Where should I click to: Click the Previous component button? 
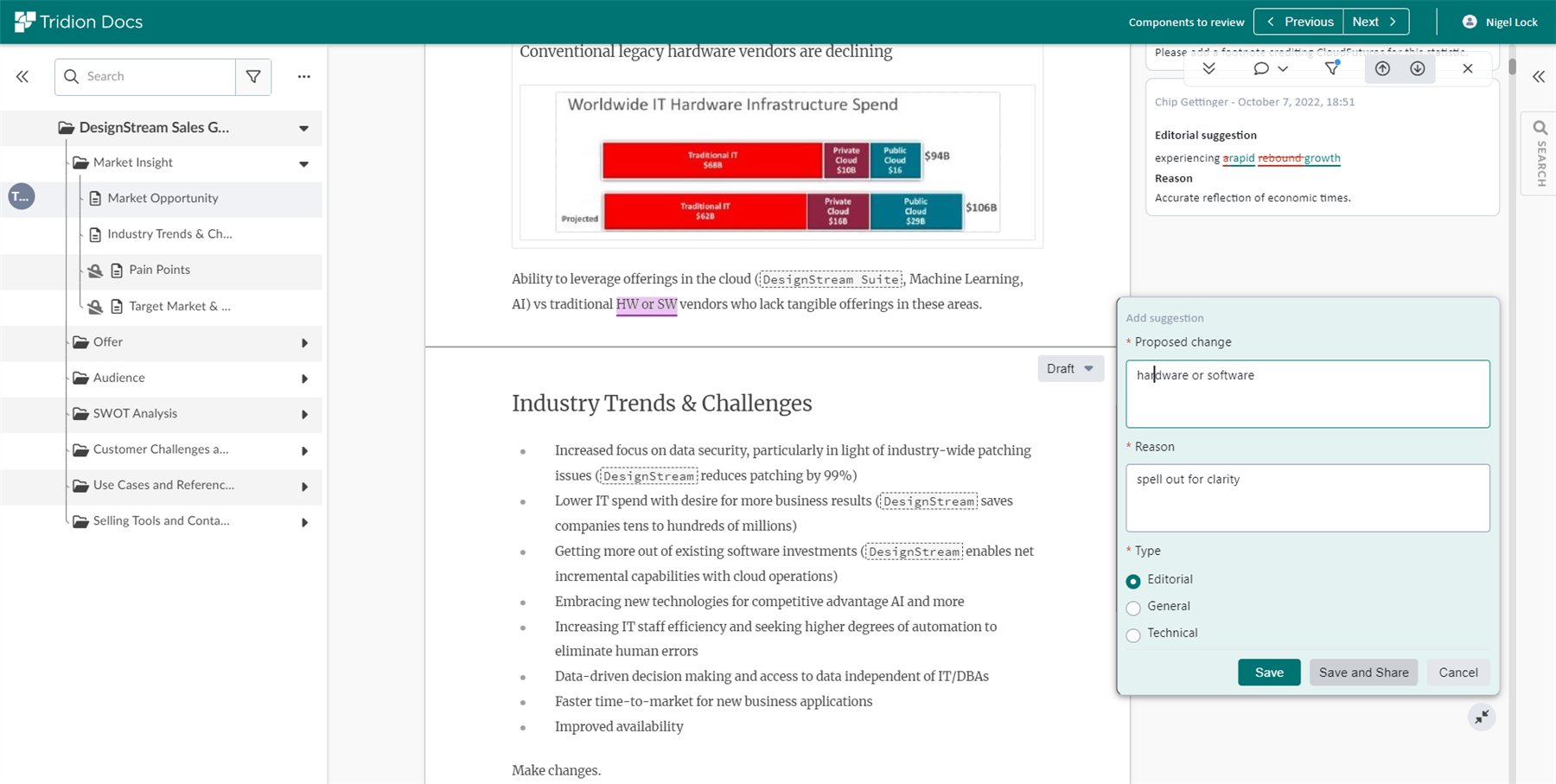click(1298, 22)
